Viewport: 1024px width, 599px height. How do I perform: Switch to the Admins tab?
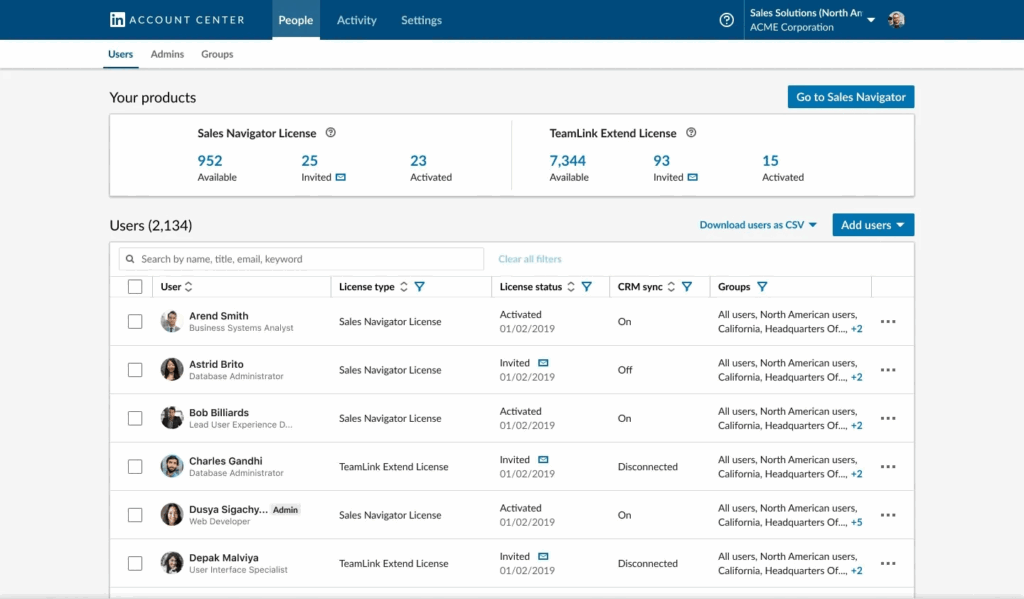point(167,54)
